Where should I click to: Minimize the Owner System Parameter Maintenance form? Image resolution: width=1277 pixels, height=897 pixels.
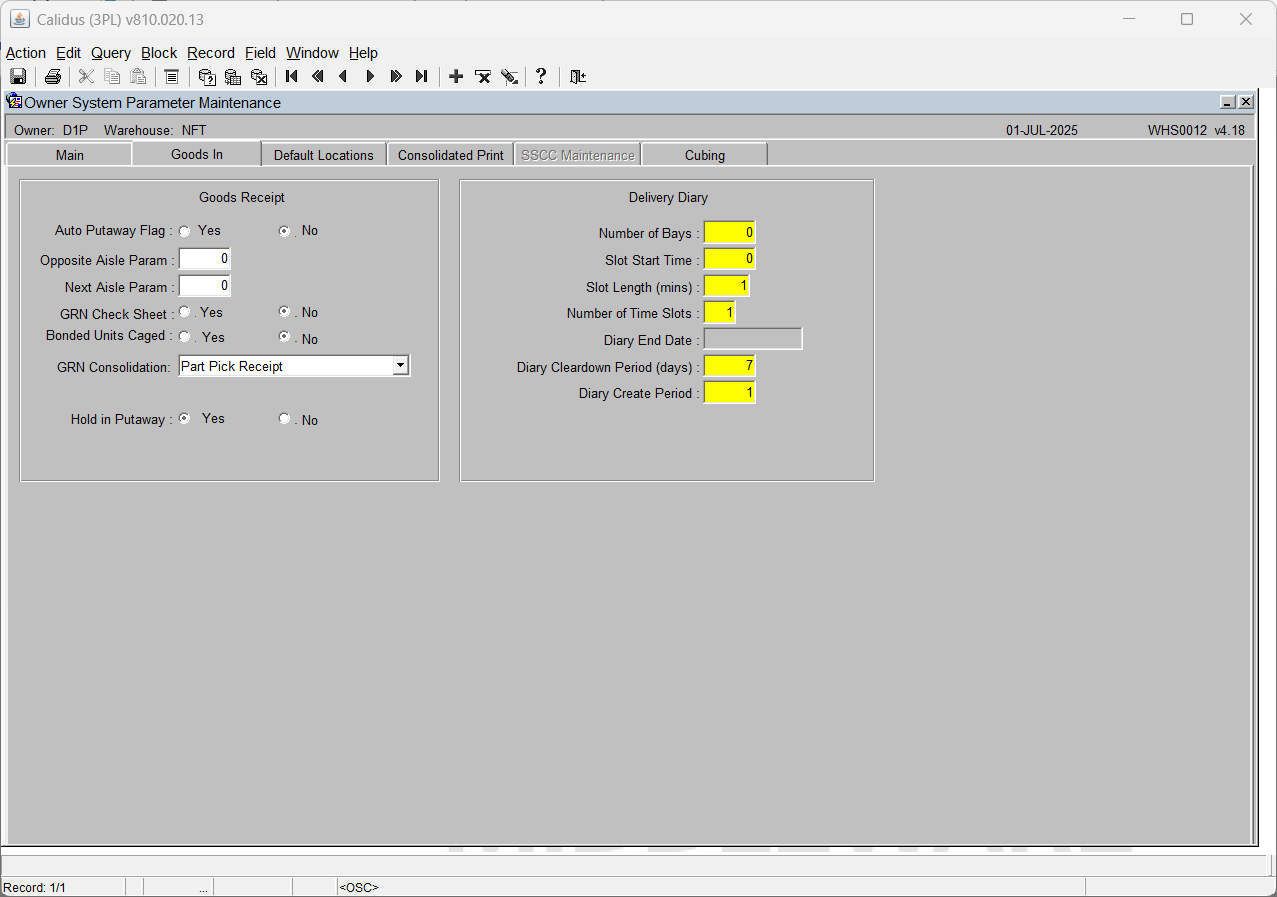tap(1228, 102)
